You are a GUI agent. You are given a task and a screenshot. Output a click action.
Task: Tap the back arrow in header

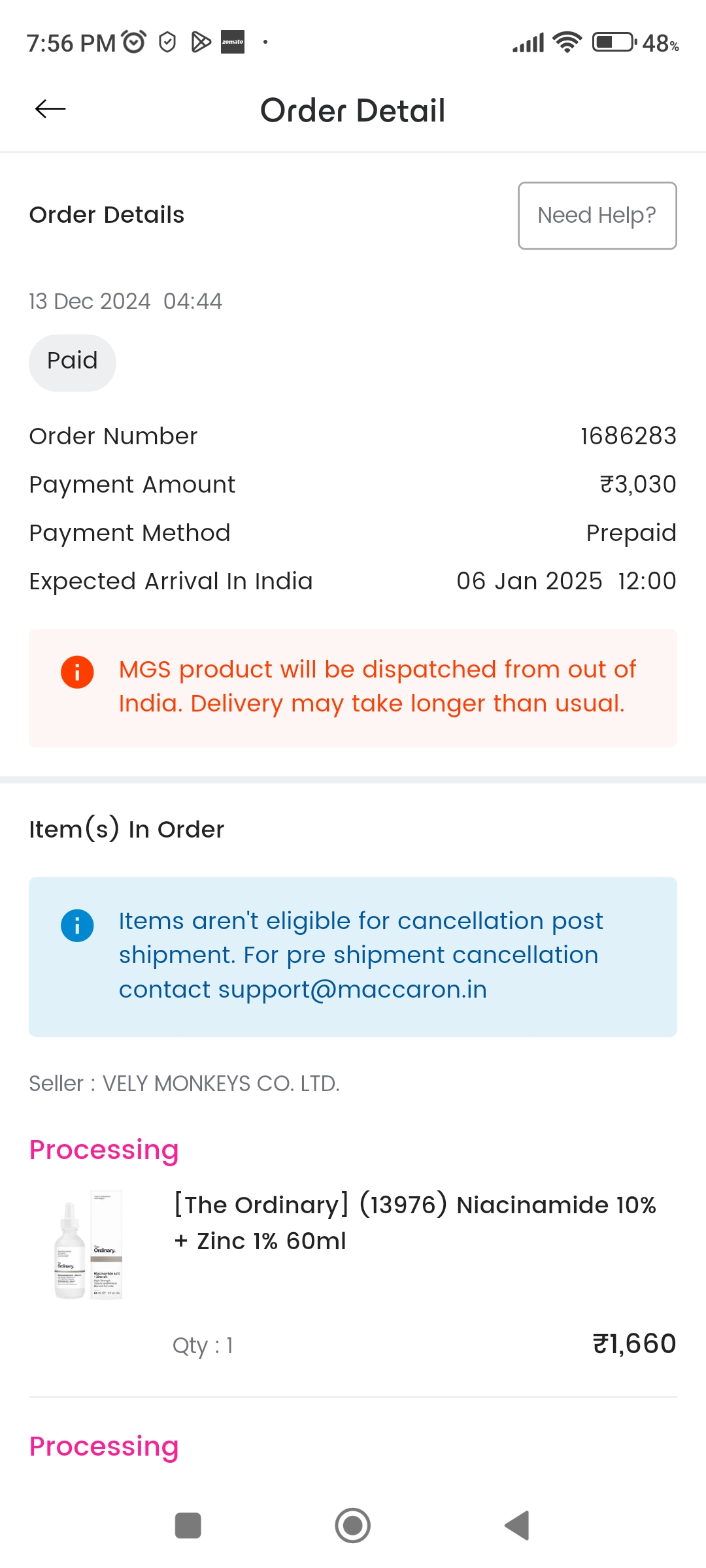click(50, 109)
